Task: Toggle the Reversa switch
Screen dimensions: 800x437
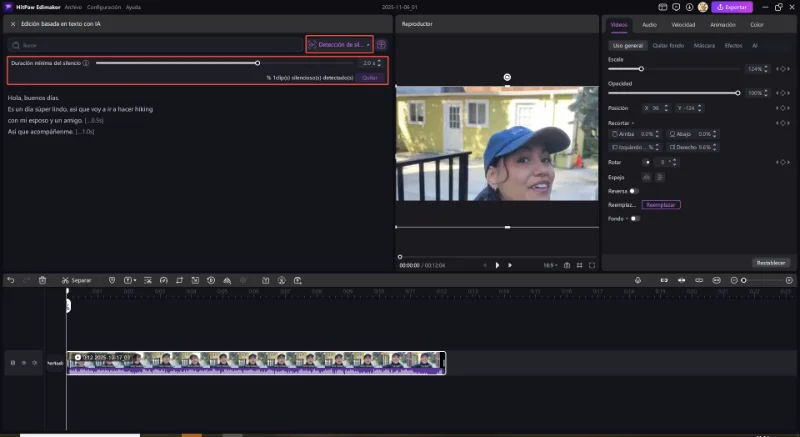Action: click(x=634, y=190)
